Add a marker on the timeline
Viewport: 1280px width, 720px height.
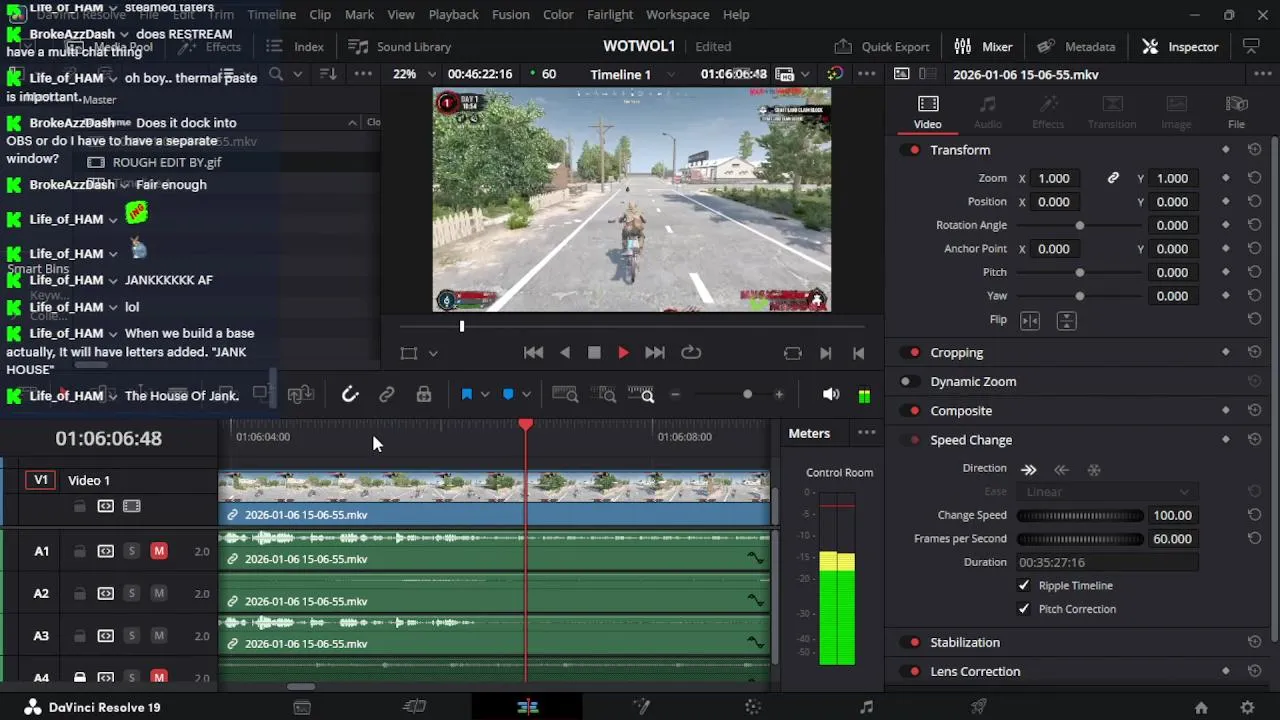[x=508, y=395]
